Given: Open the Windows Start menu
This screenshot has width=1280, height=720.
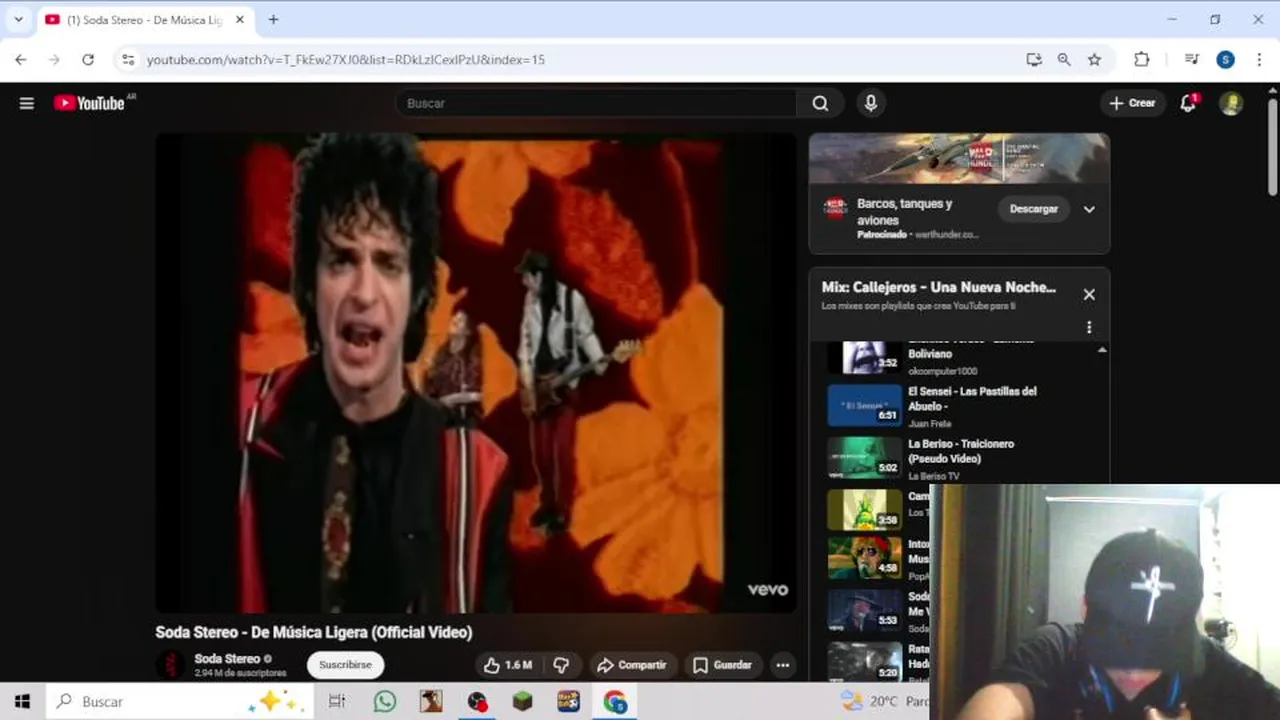Looking at the screenshot, I should [x=22, y=701].
